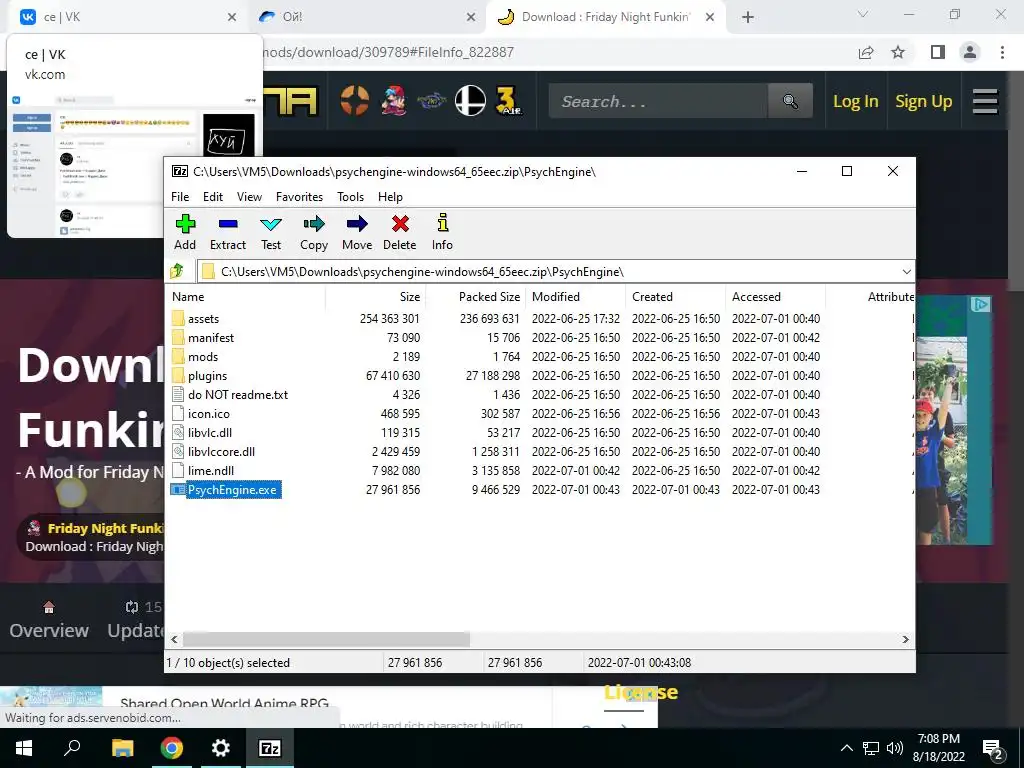Viewport: 1024px width, 768px height.
Task: Click the right scroll arrow of the file list
Action: click(905, 639)
